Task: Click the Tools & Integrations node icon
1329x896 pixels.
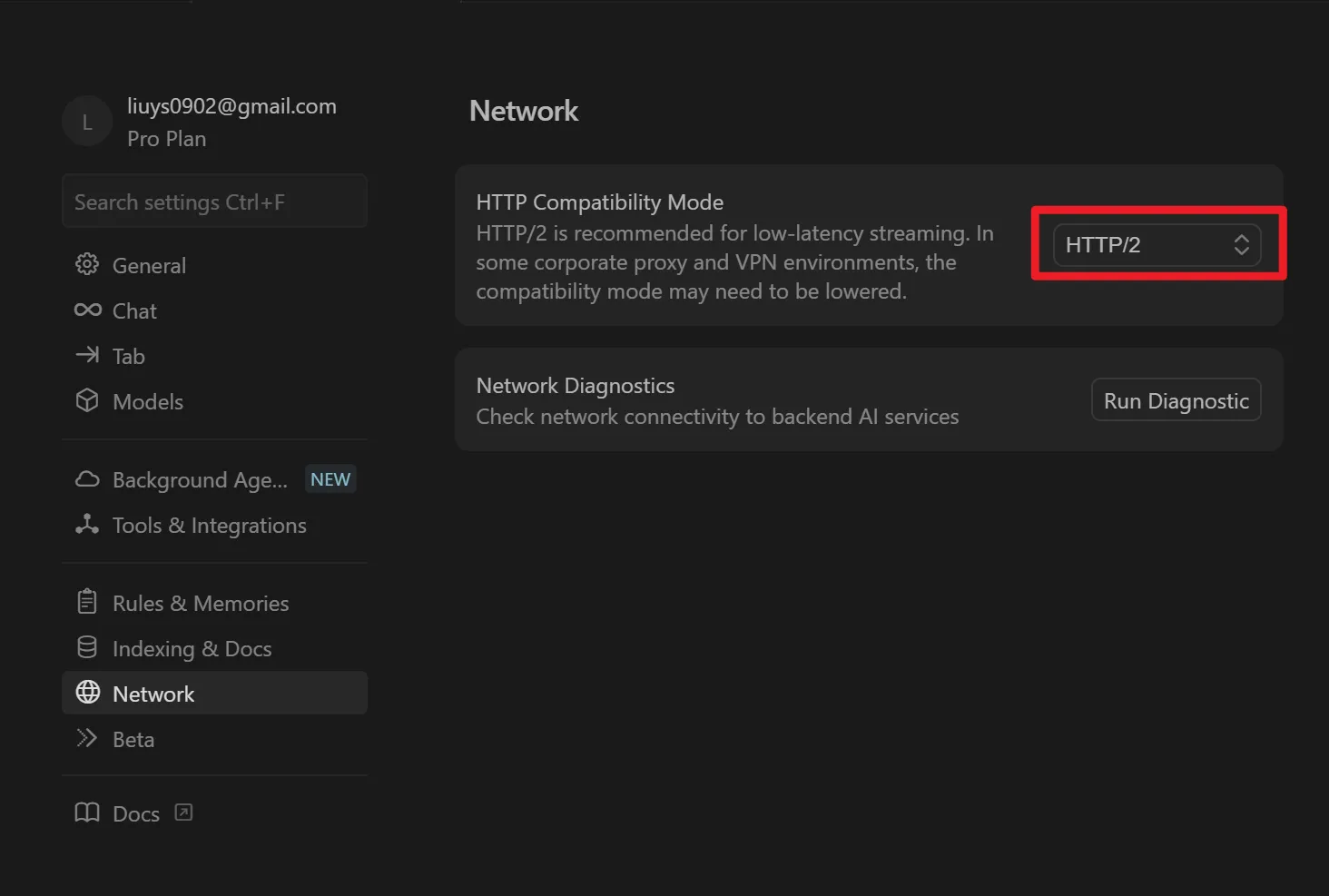Action: click(x=87, y=524)
